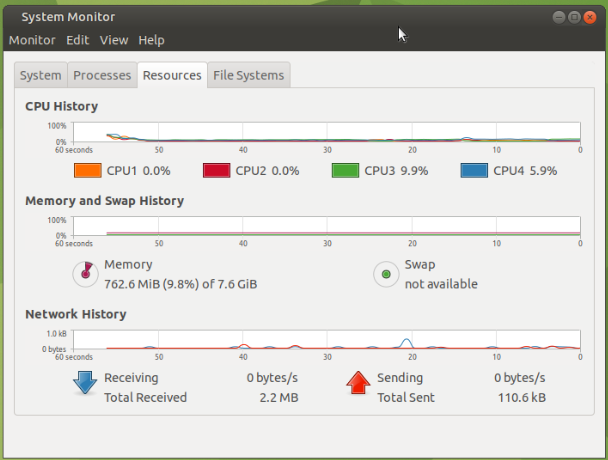Click the red Sending up arrow icon

click(358, 383)
